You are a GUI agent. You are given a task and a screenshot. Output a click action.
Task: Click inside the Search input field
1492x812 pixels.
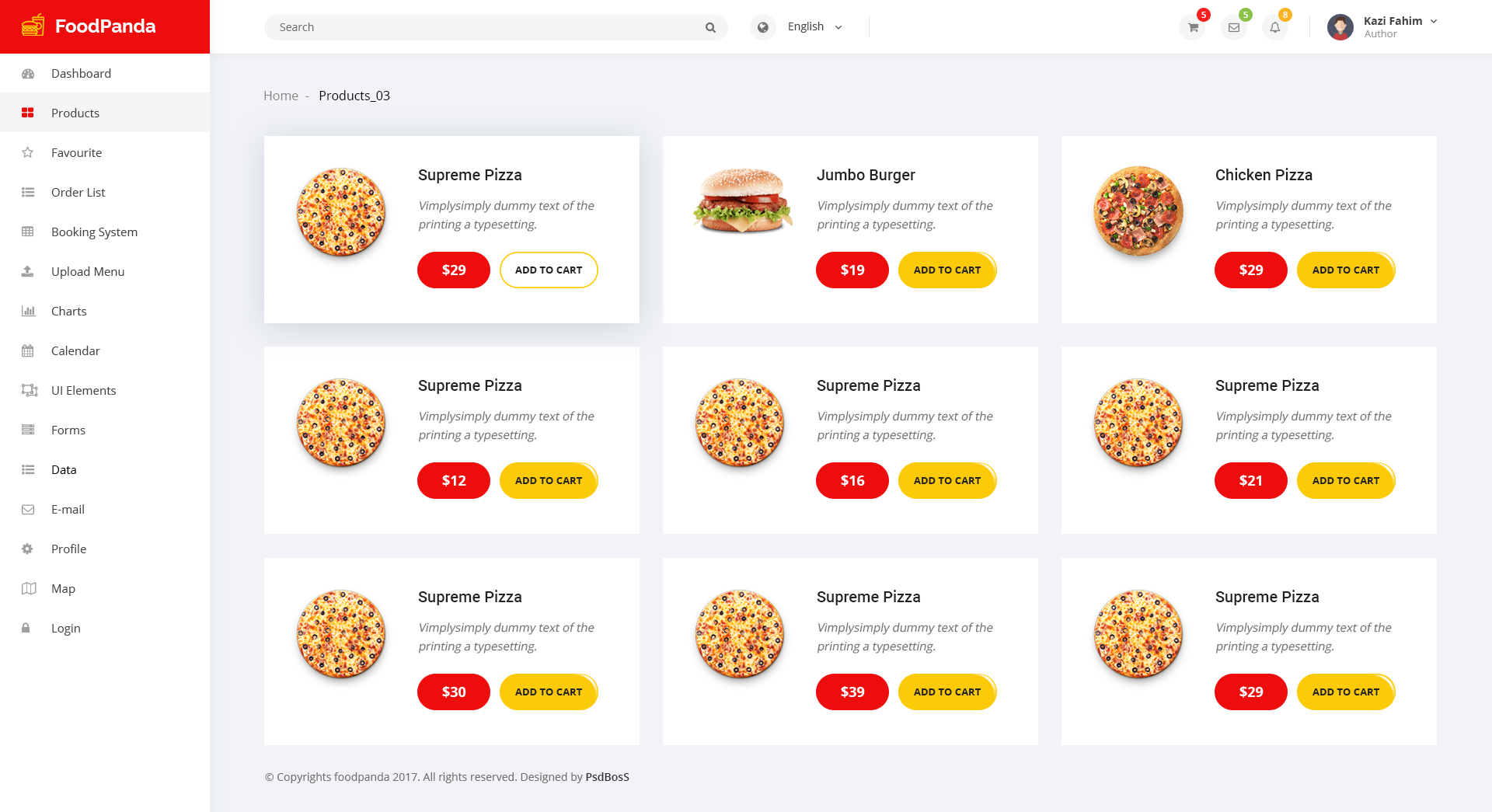point(466,26)
